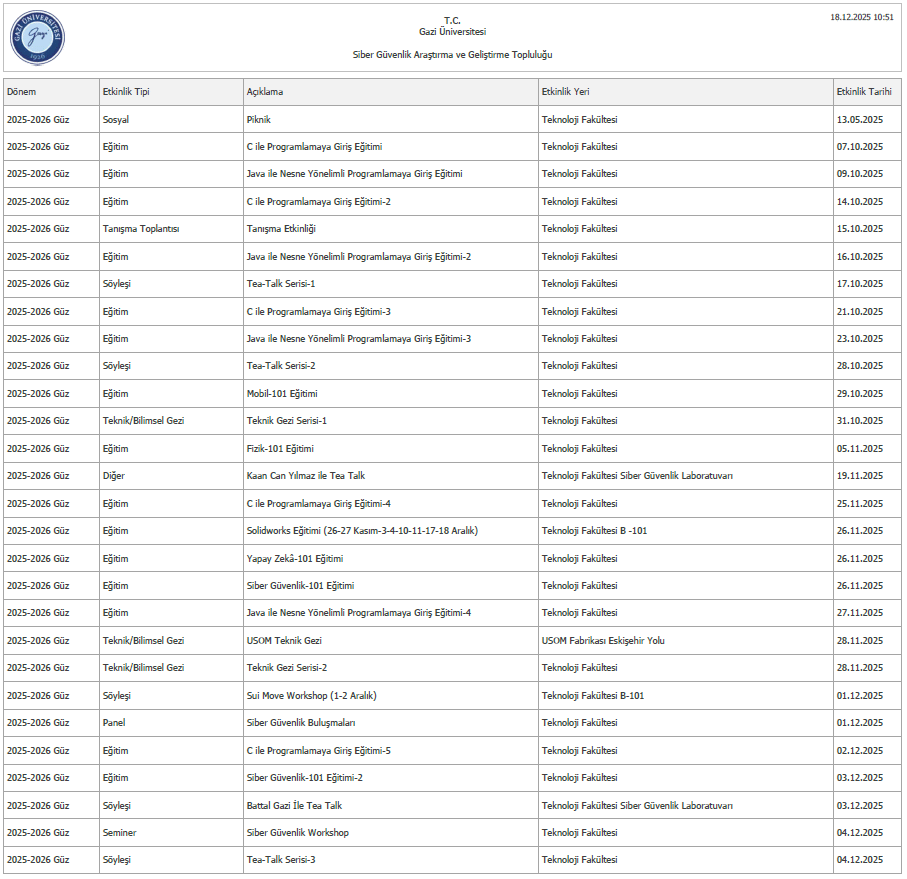Click the report timestamp 18.12.2025 10:51
The height and width of the screenshot is (879, 907).
point(862,18)
